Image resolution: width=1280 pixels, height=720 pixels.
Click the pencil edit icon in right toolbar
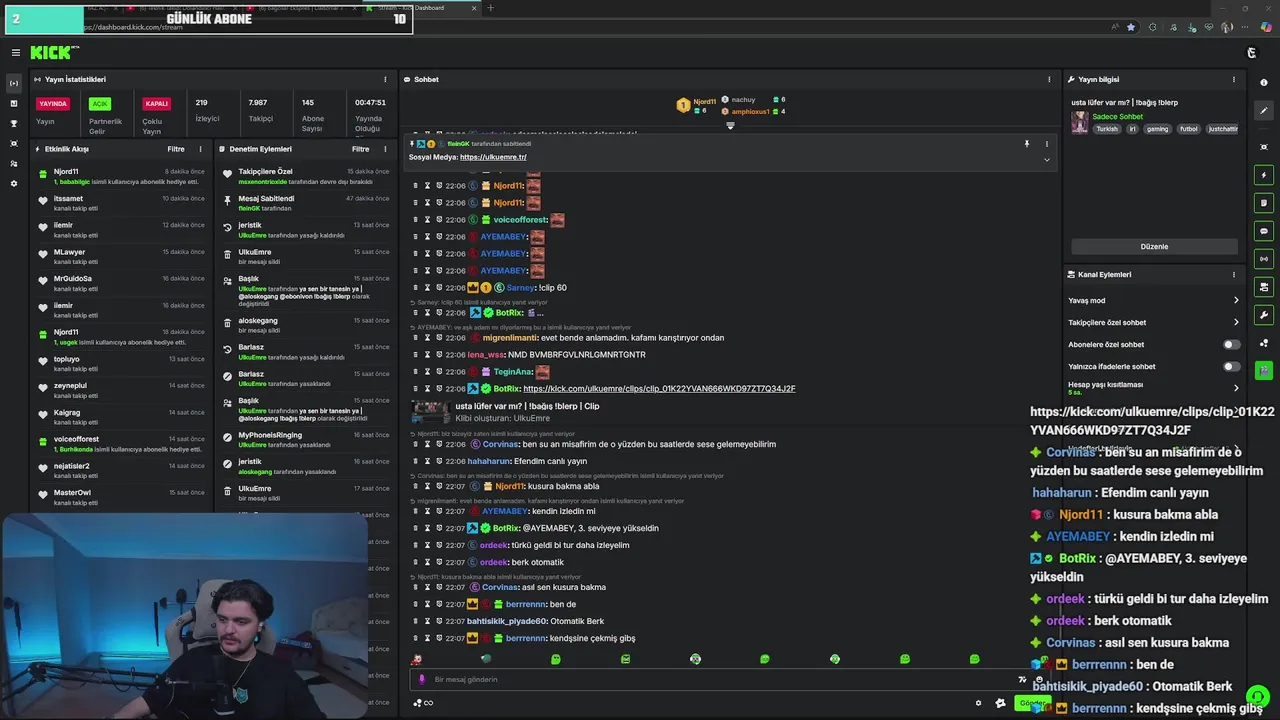pyautogui.click(x=1264, y=111)
